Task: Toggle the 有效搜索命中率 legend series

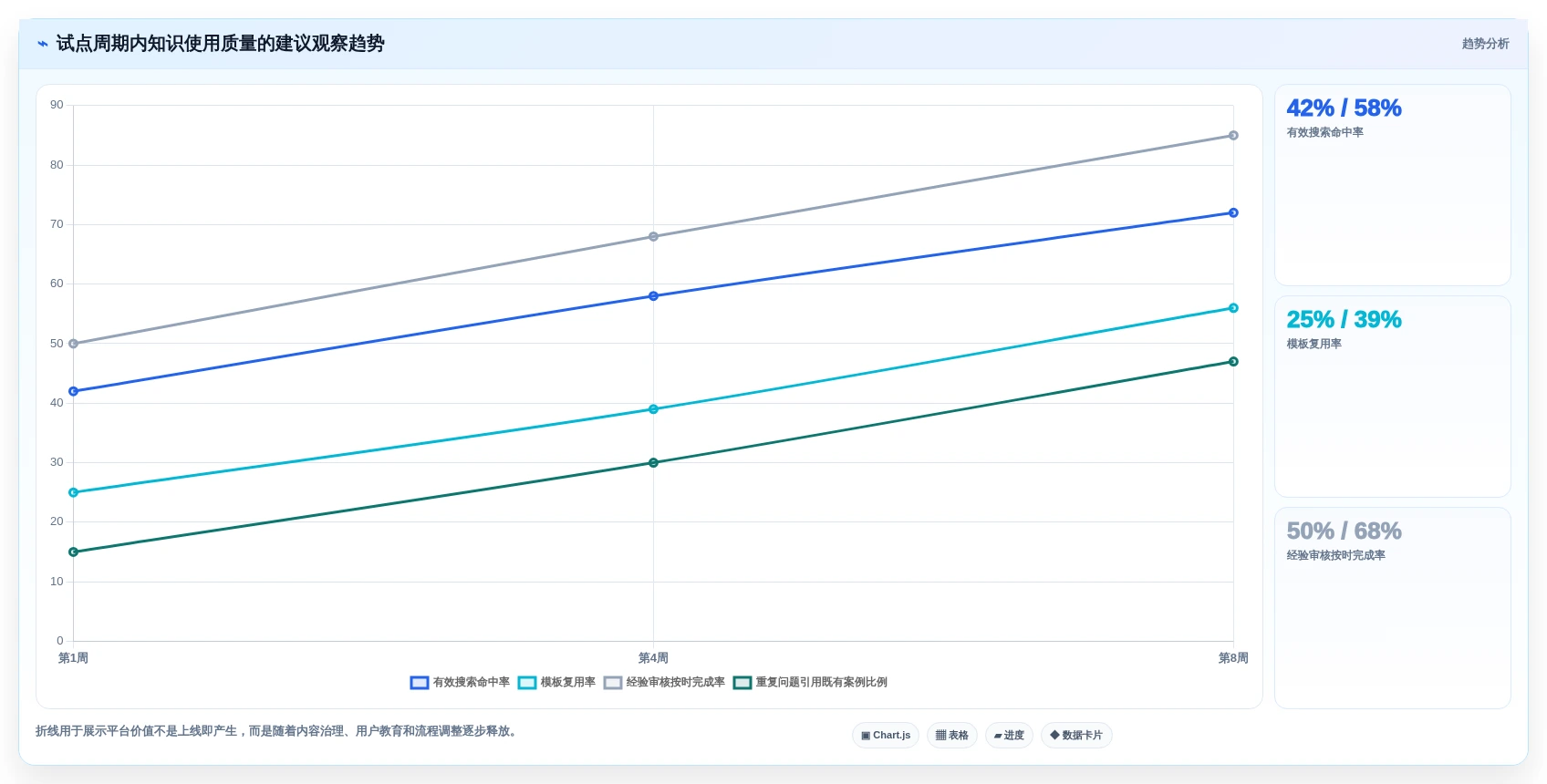Action: (460, 683)
